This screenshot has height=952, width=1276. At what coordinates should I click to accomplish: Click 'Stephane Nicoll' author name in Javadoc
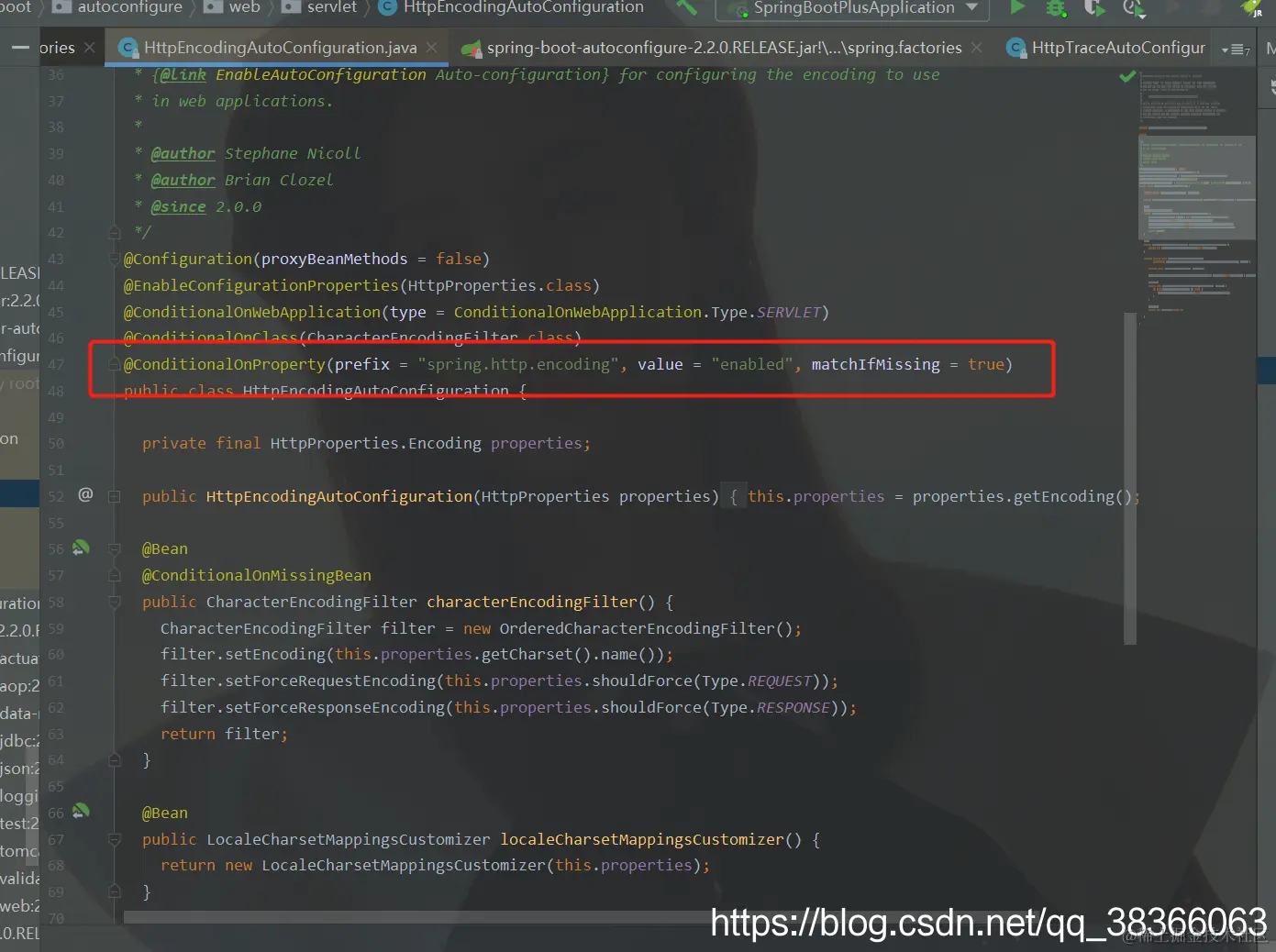point(293,153)
